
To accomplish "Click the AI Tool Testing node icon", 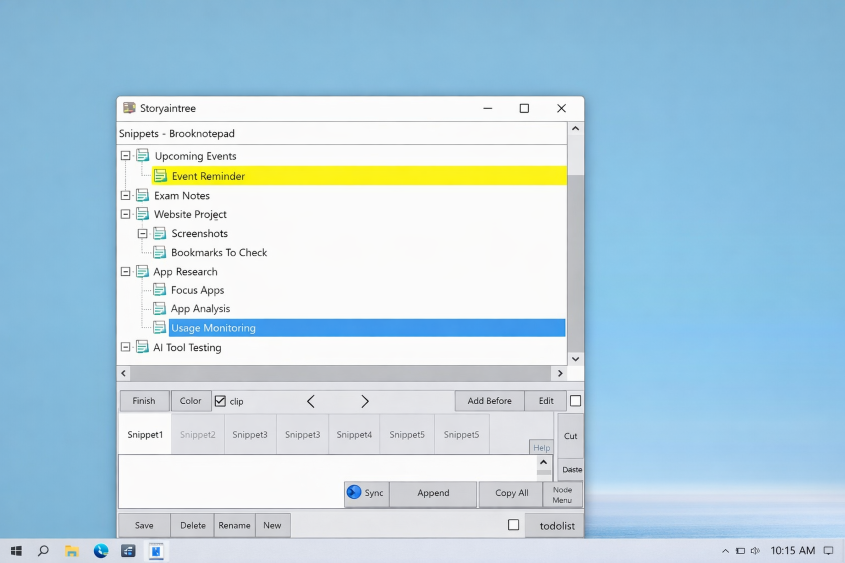I will click(x=142, y=347).
